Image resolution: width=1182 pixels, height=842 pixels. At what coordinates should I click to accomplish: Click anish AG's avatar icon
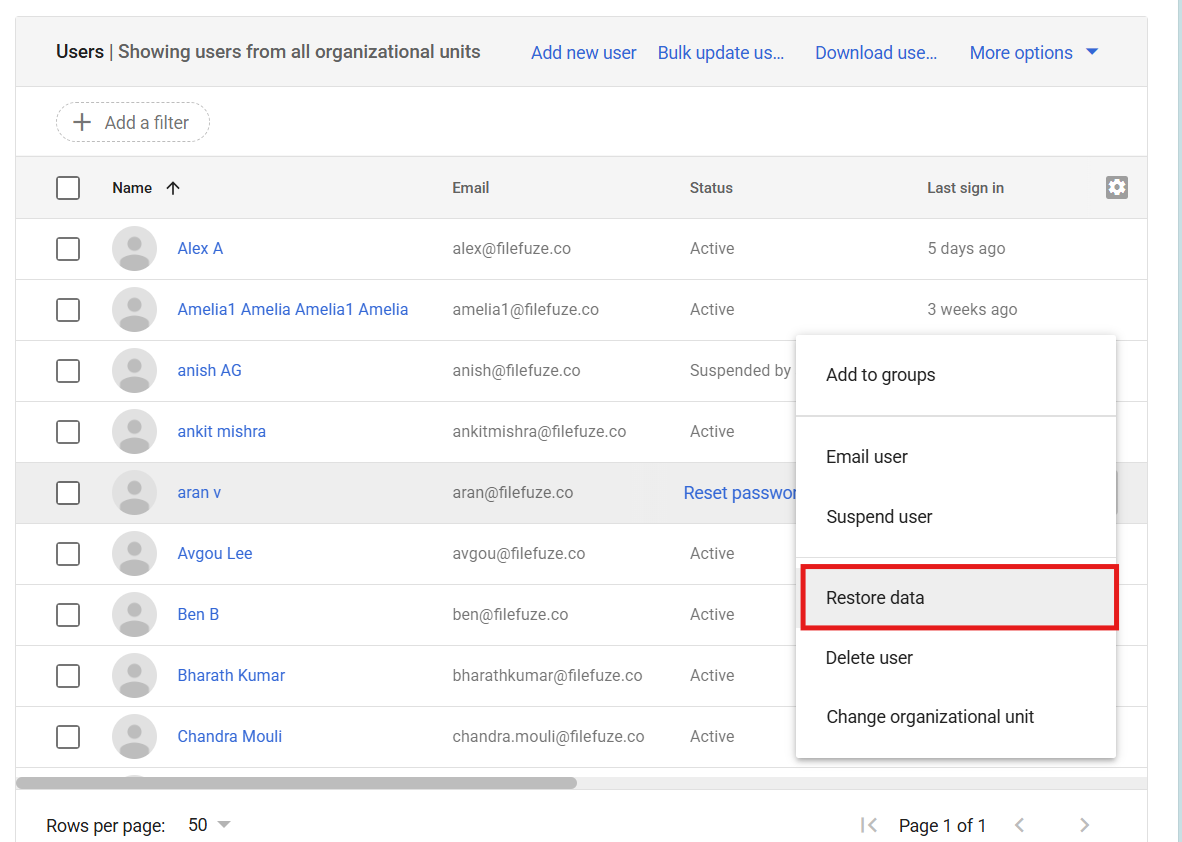point(134,370)
